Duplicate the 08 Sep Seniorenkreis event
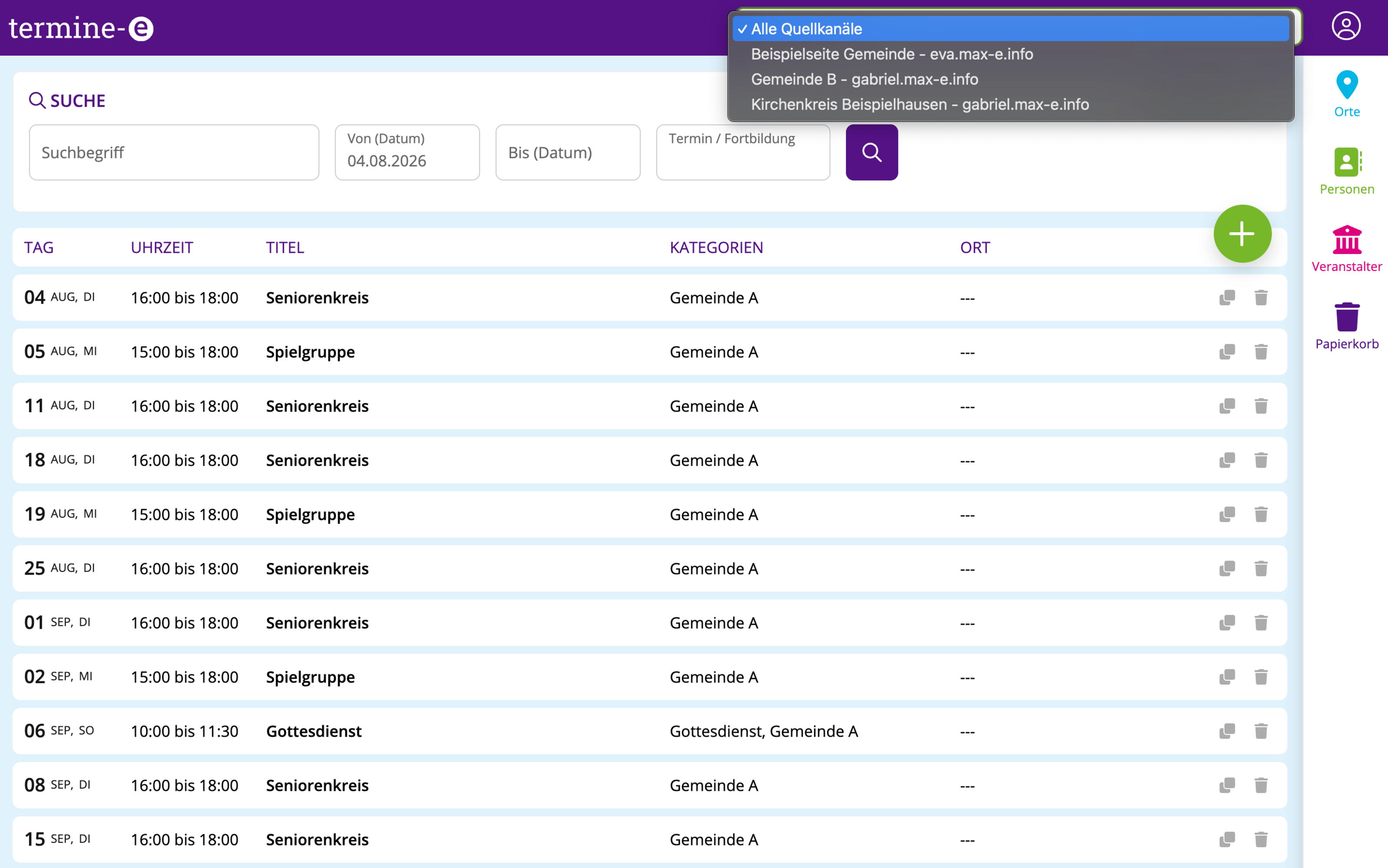The image size is (1388, 868). [x=1227, y=785]
